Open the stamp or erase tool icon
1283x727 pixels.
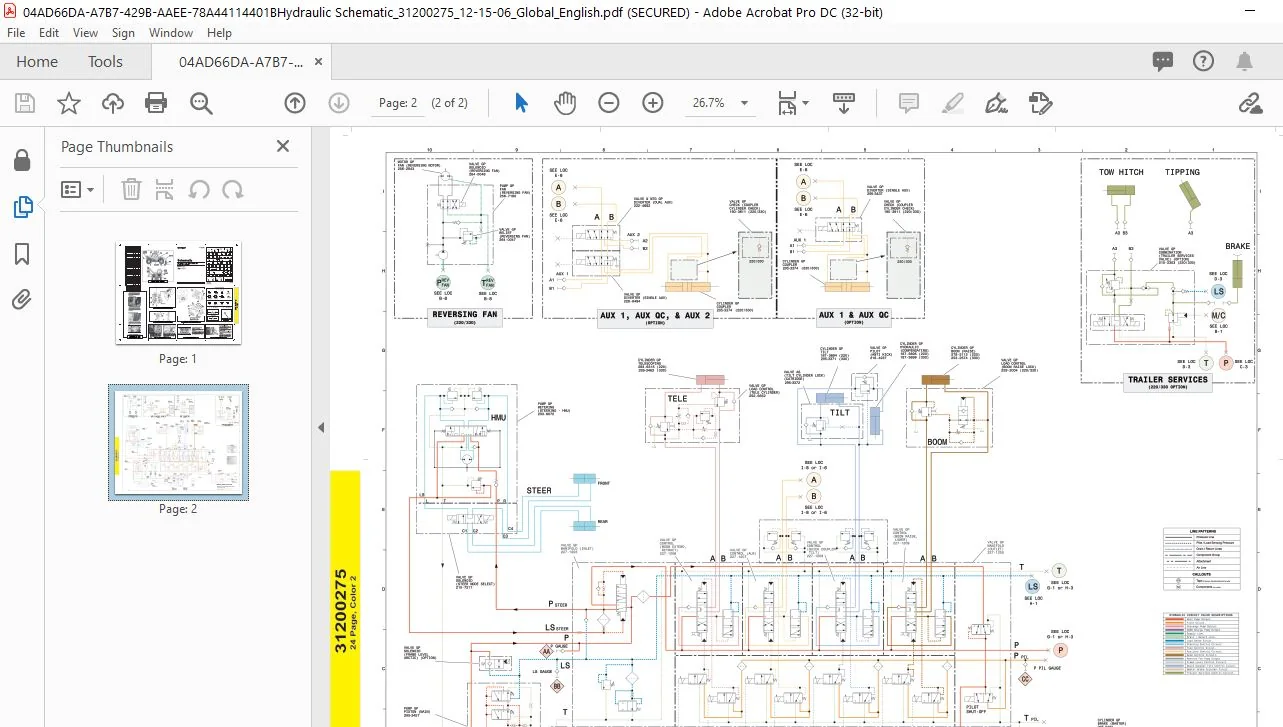1040,103
